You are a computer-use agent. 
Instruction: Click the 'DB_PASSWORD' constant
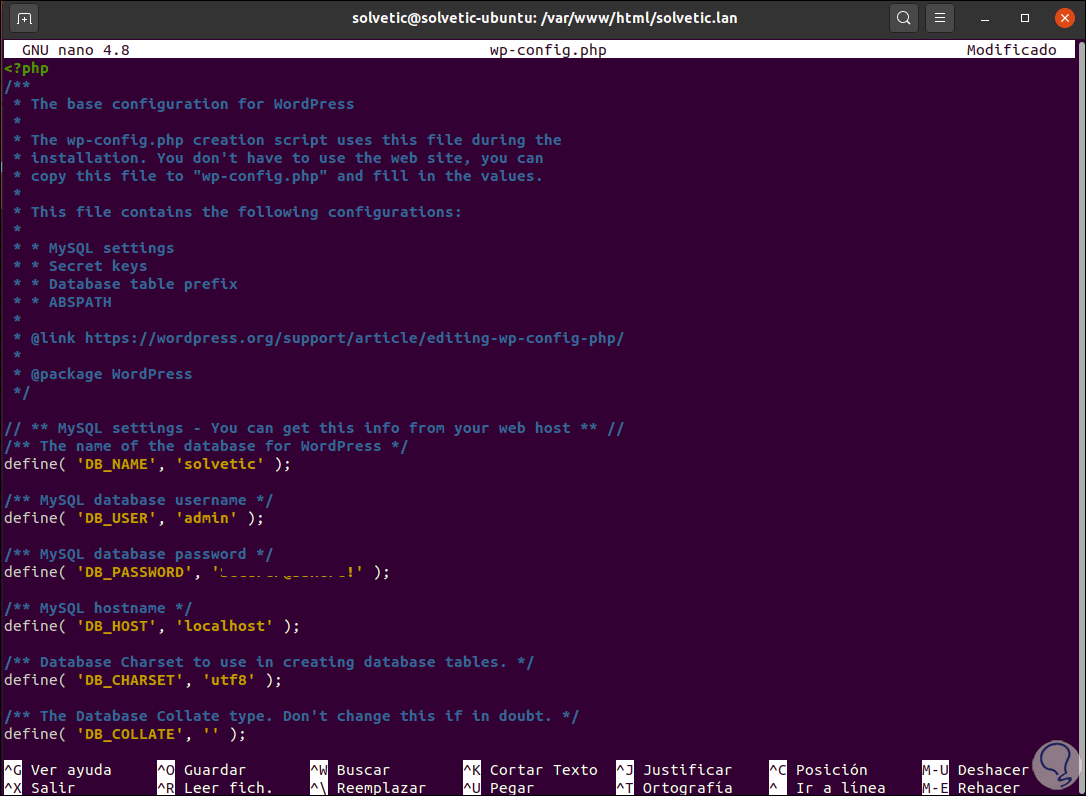[134, 572]
